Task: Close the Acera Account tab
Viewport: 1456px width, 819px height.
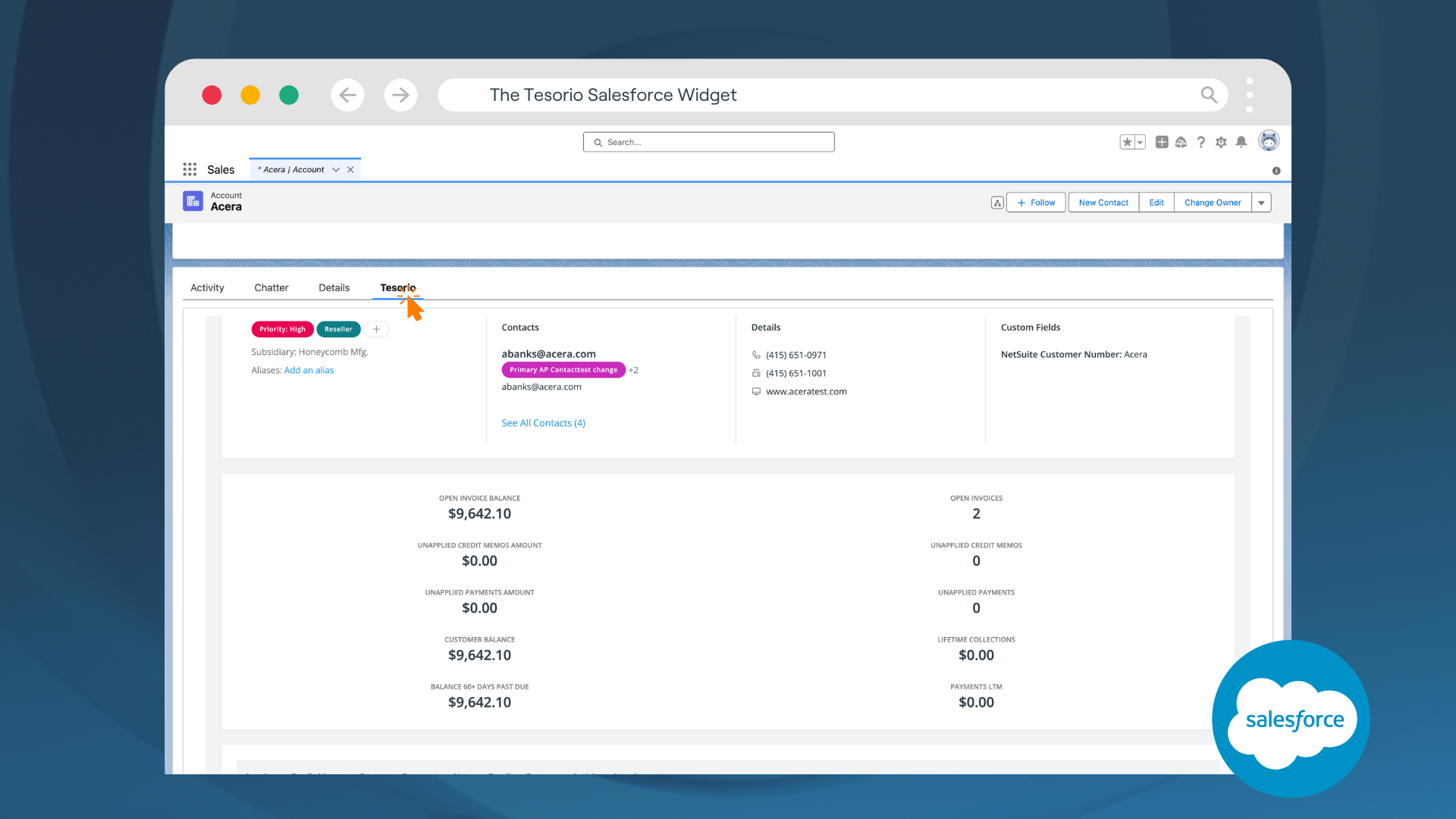Action: pos(350,170)
